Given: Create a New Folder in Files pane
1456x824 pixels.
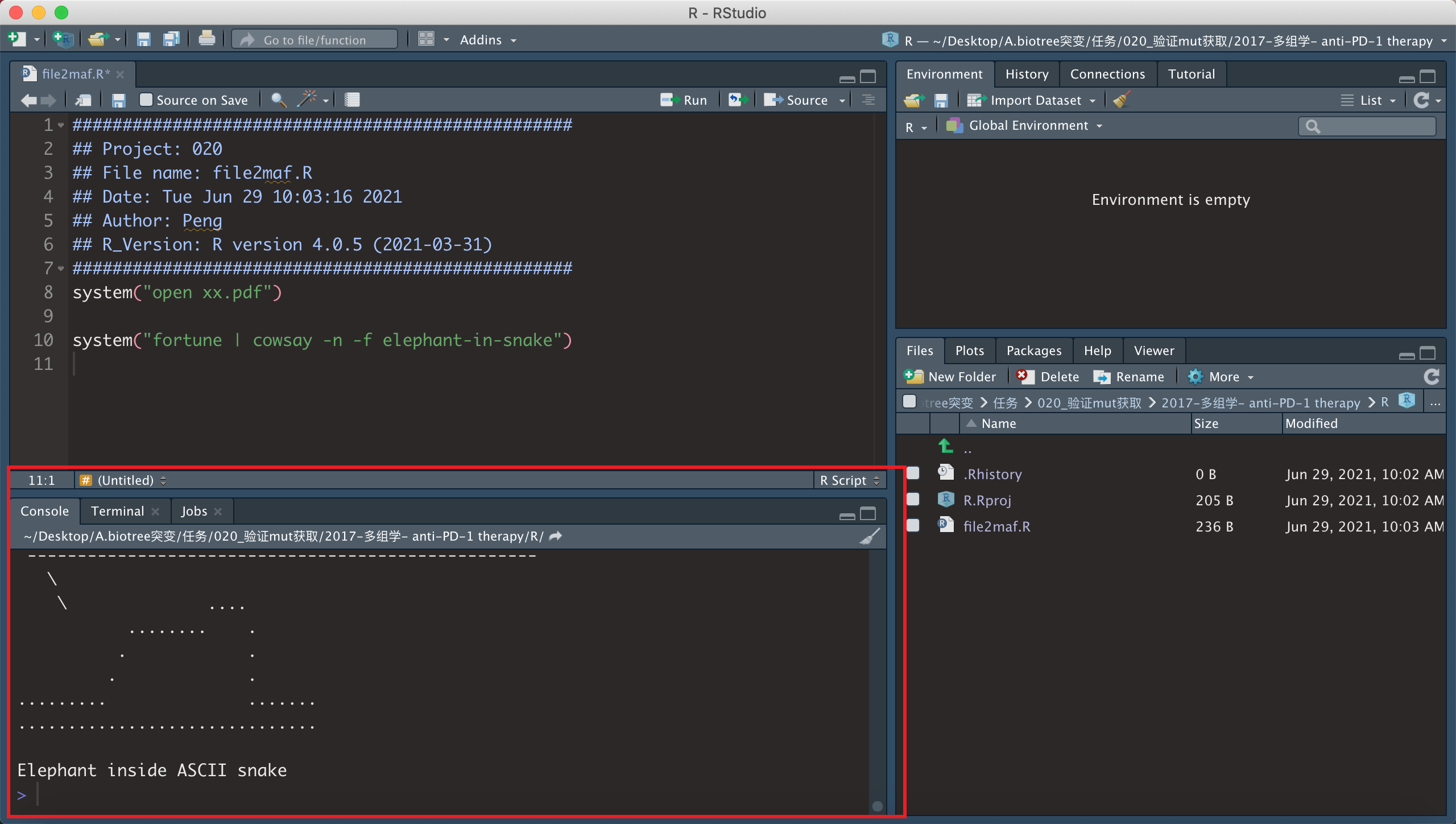Looking at the screenshot, I should [950, 377].
